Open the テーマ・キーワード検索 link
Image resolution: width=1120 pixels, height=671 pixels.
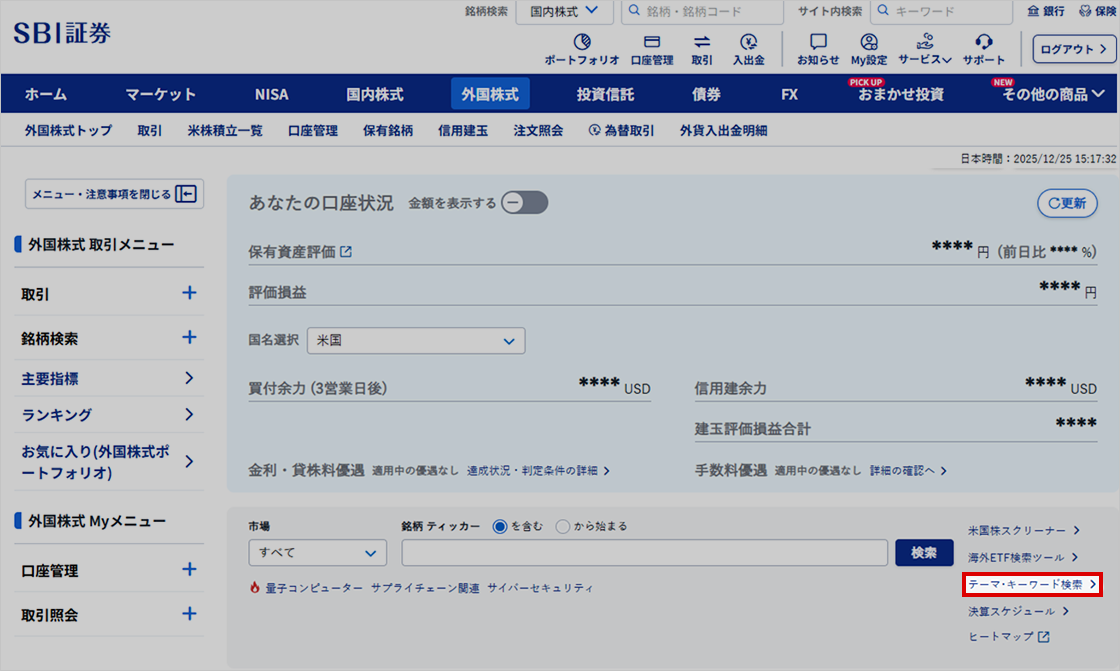coord(1032,584)
